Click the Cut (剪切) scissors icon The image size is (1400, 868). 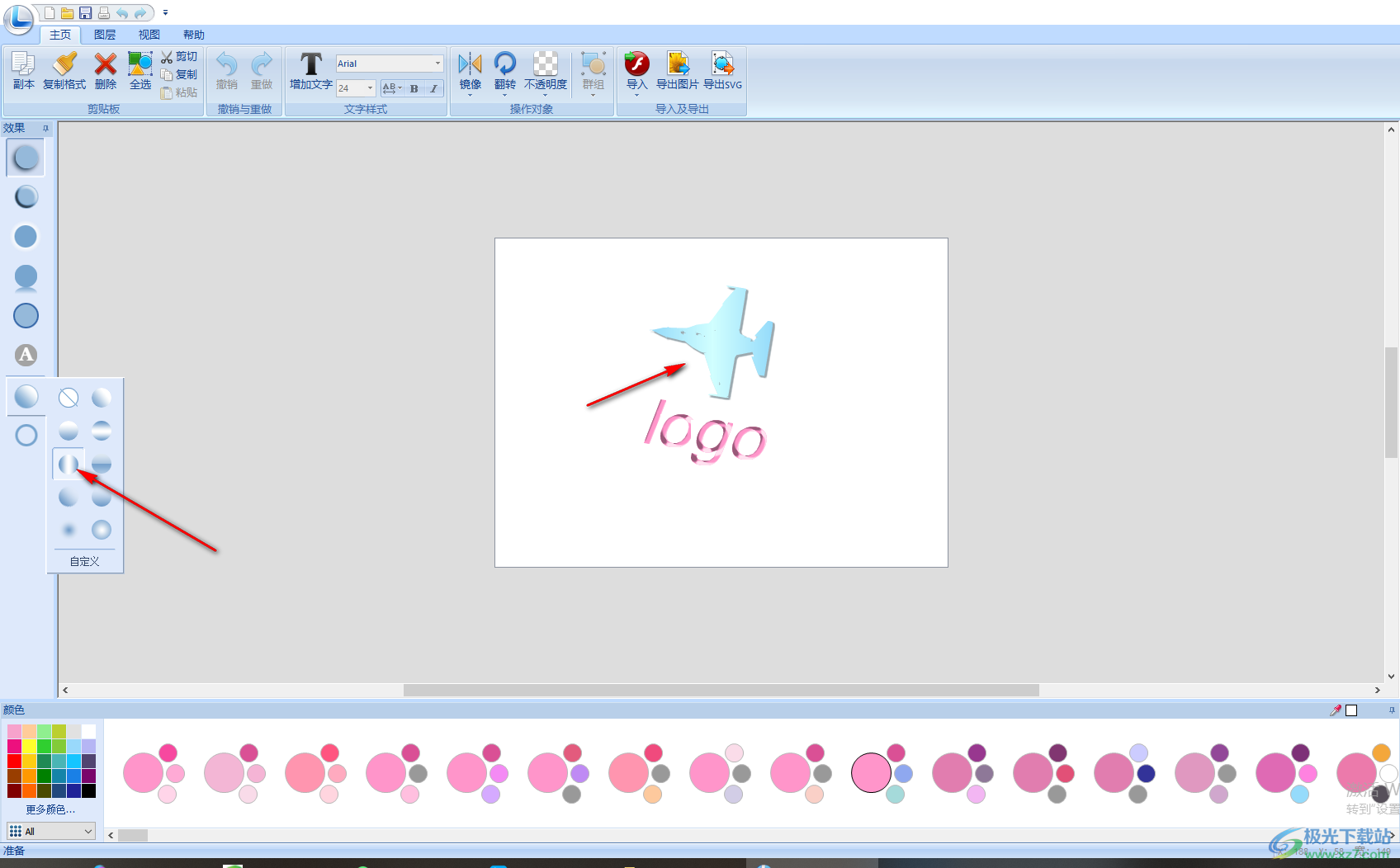[167, 57]
